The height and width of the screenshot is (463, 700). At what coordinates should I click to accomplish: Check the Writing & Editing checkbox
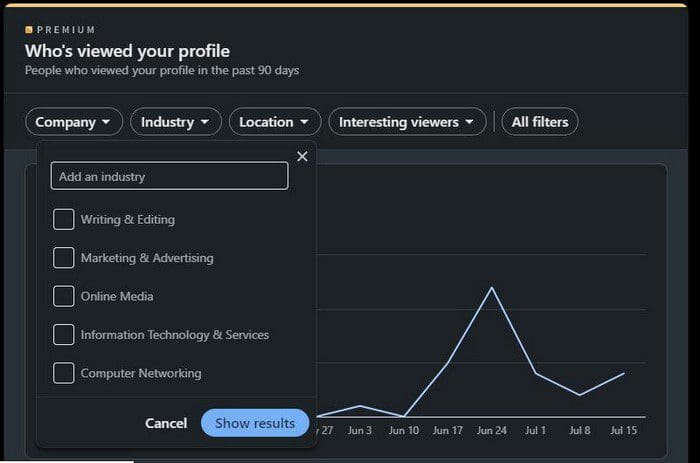(63, 219)
